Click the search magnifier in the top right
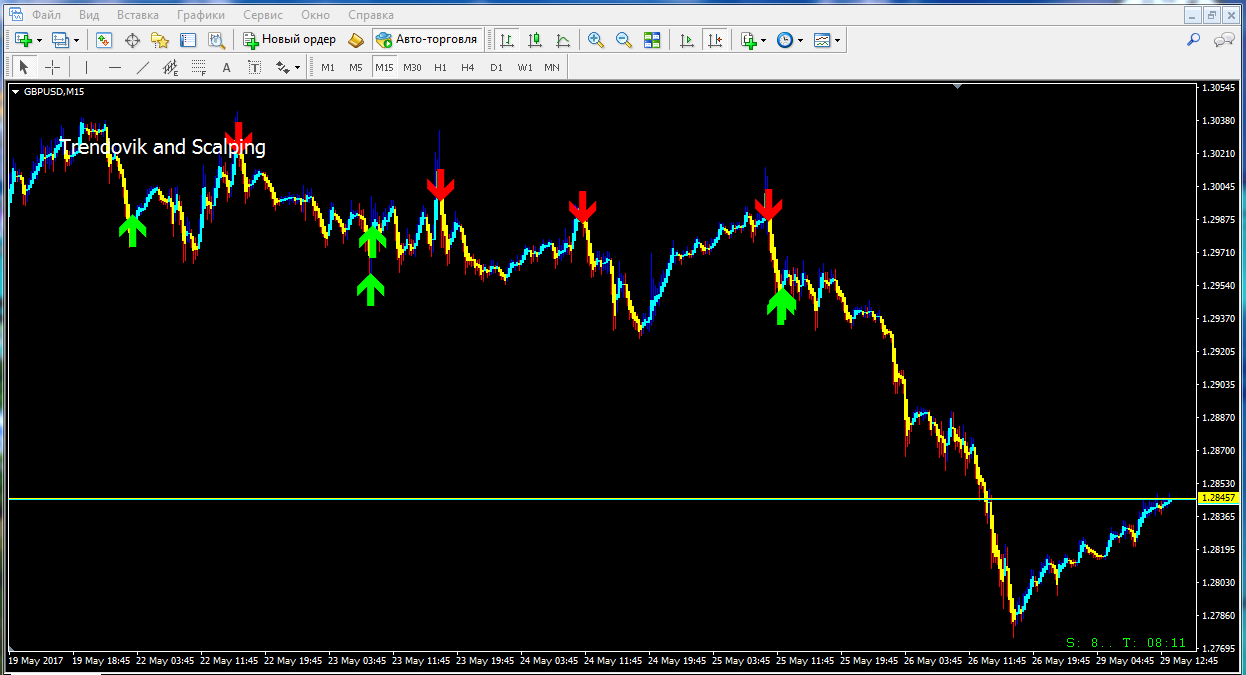Viewport: 1246px width, 675px height. click(1193, 40)
